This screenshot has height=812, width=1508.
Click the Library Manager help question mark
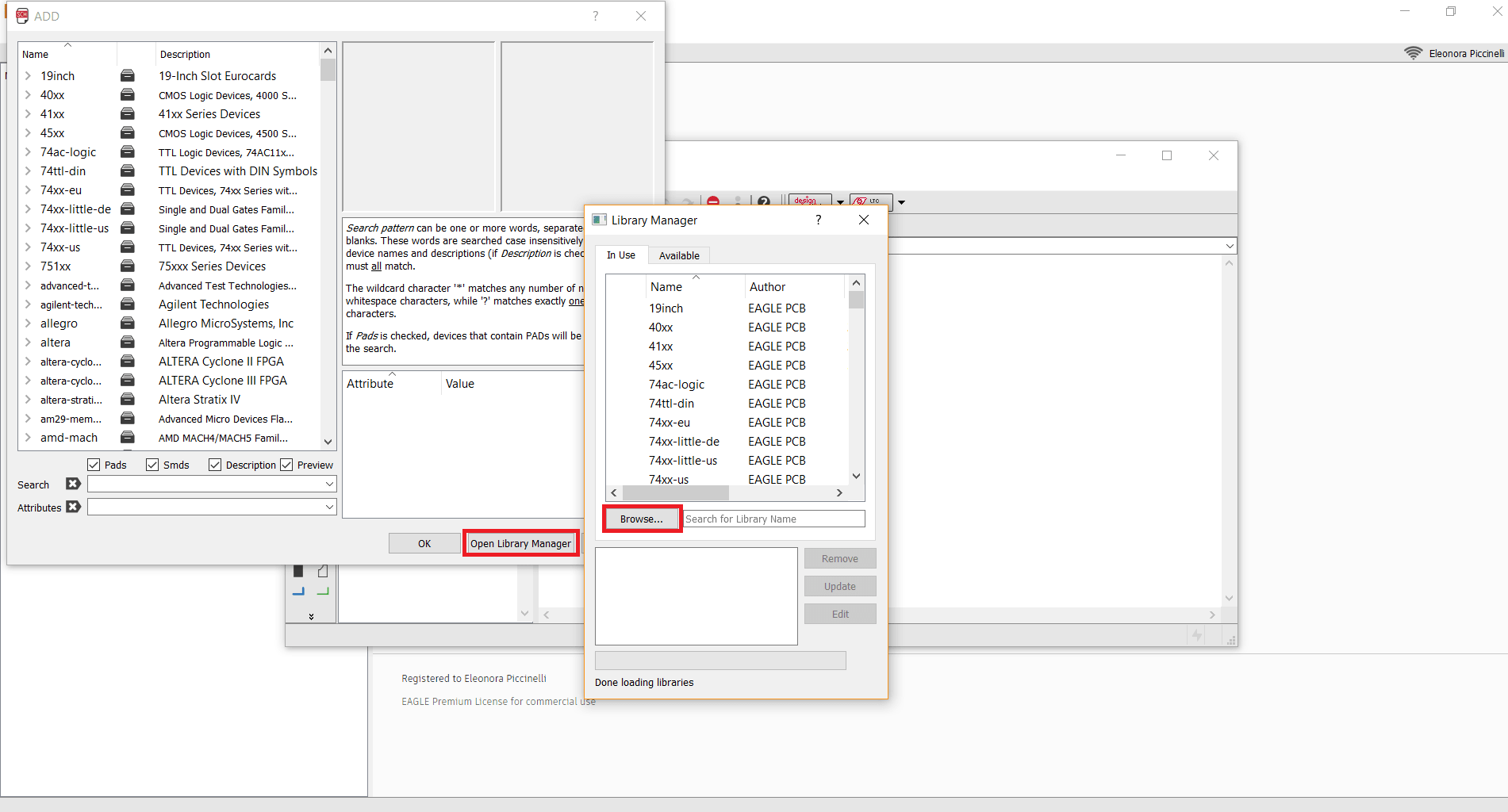click(x=818, y=220)
